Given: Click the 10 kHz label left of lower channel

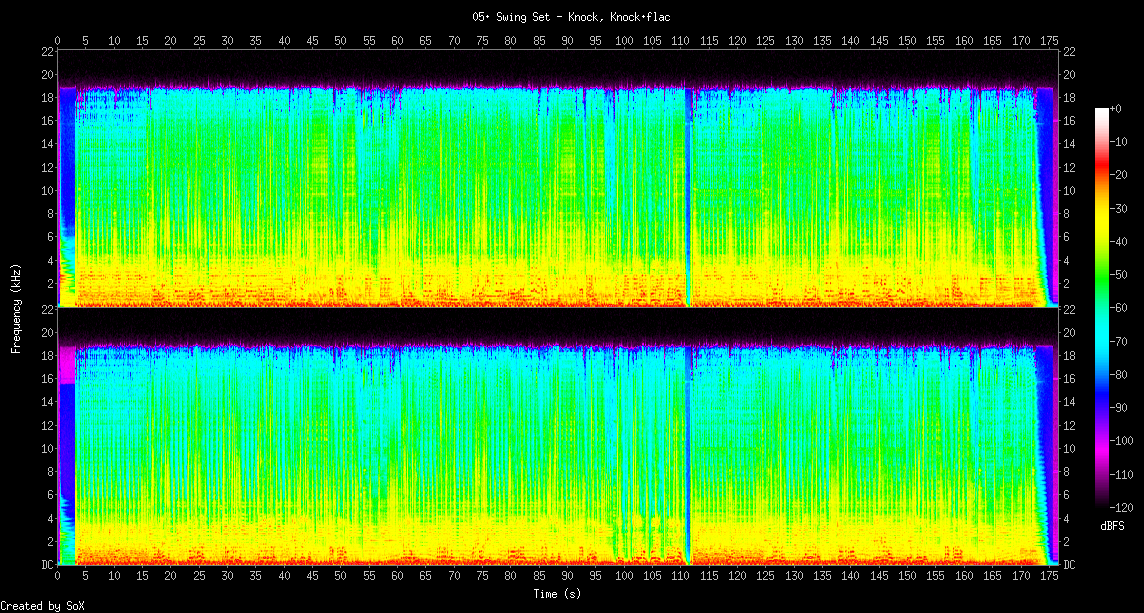Looking at the screenshot, I should (47, 448).
